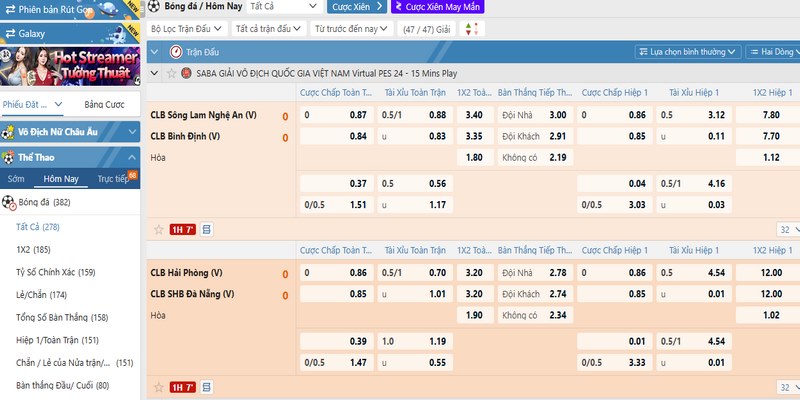Expand the Vô Địch Nữ Châu Âu section
The image size is (800, 400).
(130, 131)
